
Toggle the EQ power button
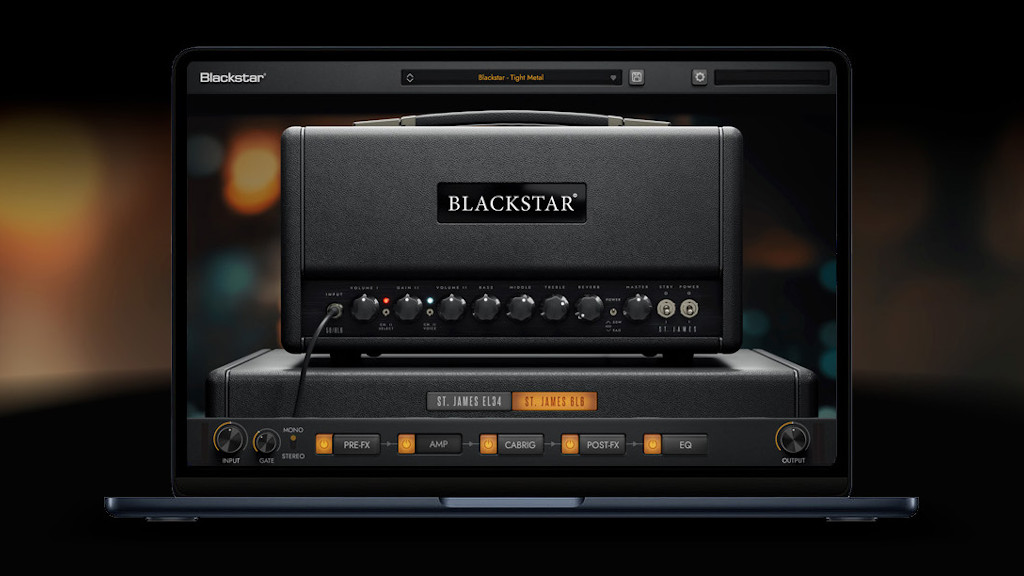652,445
